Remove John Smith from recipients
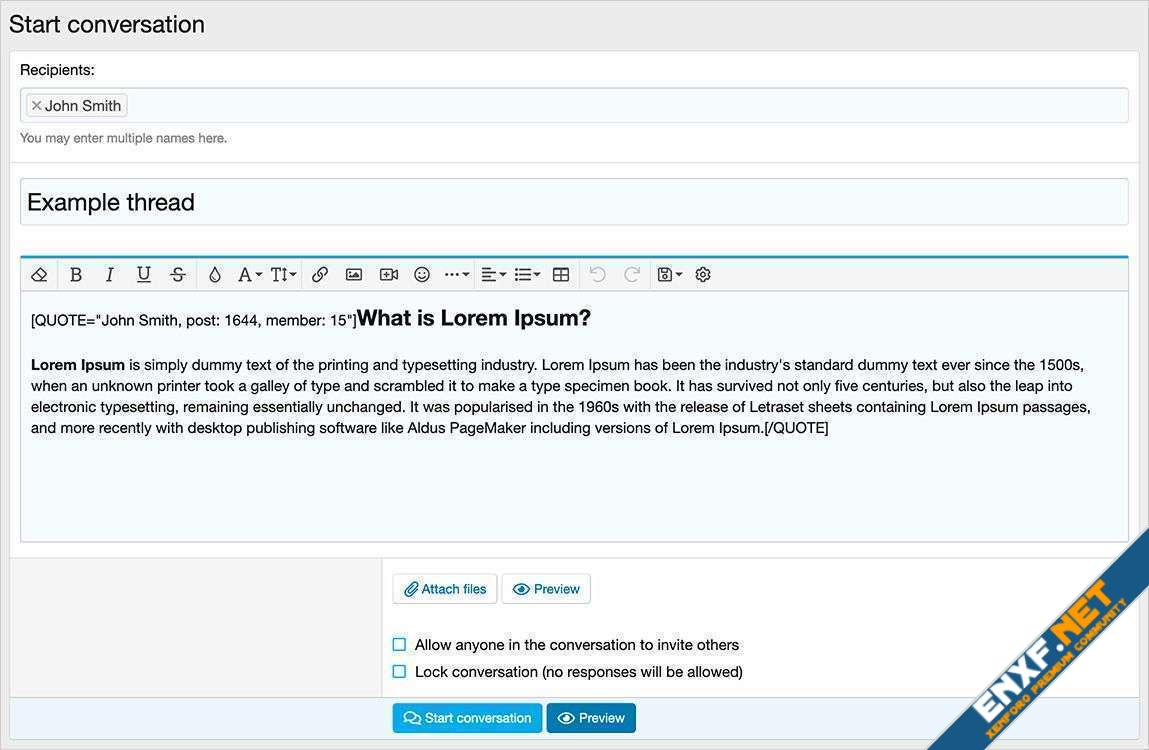The height and width of the screenshot is (750, 1149). tap(37, 106)
